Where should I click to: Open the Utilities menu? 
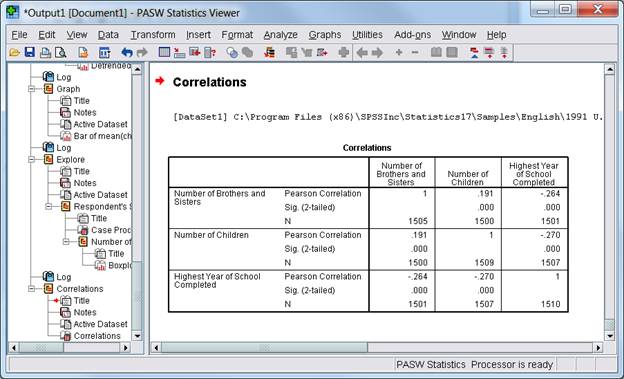click(x=367, y=35)
